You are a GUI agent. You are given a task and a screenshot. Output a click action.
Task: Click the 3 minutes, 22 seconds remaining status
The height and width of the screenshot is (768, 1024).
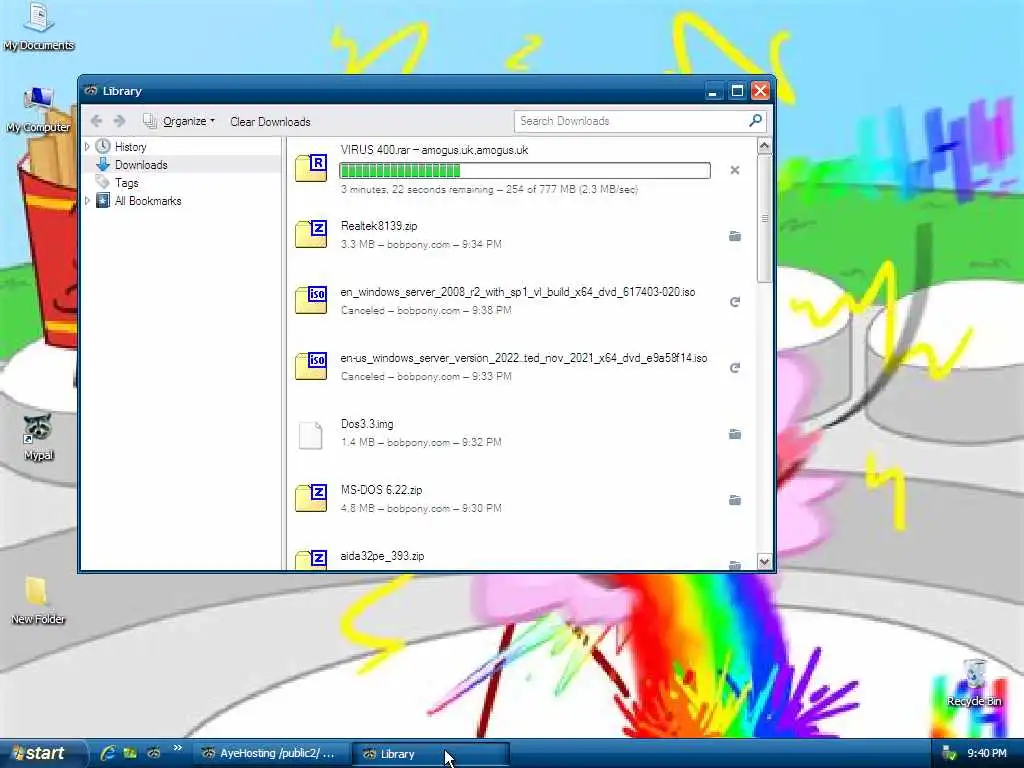pos(489,189)
